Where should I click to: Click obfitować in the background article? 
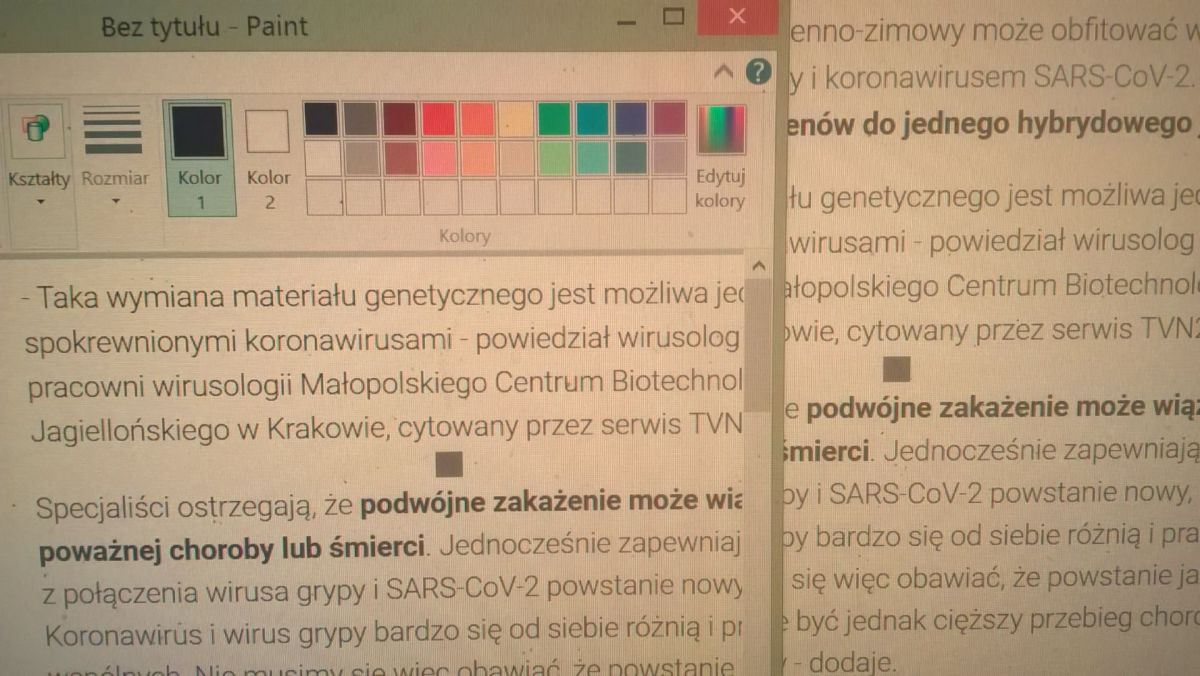click(x=1118, y=32)
